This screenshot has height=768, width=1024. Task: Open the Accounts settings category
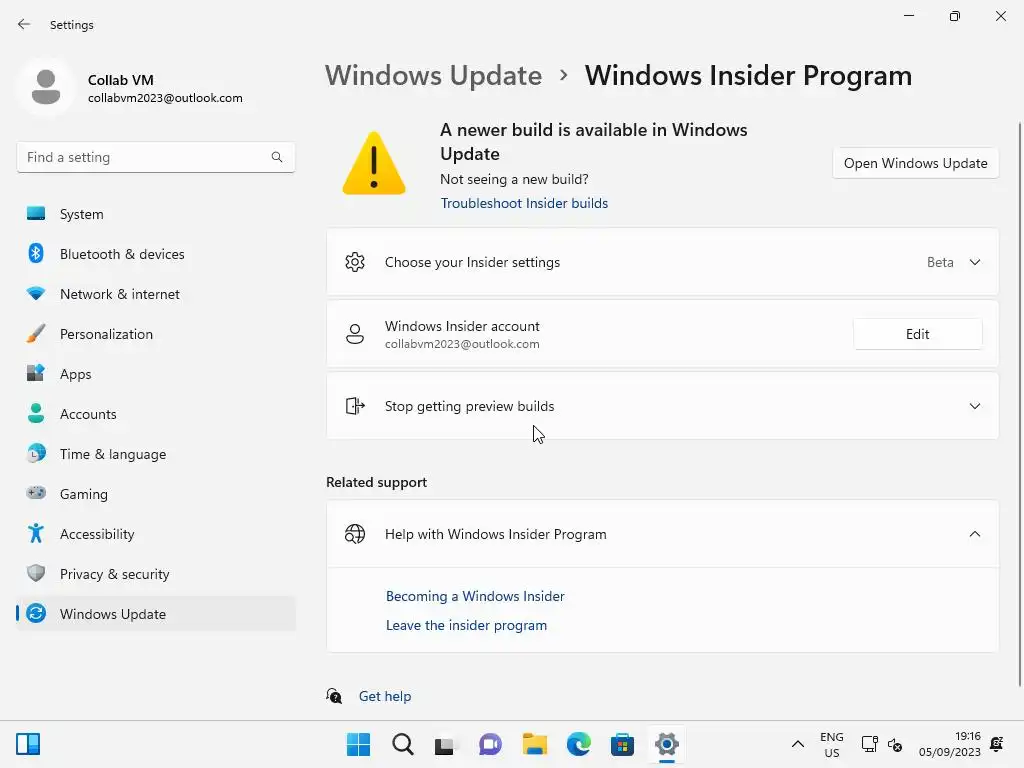(155, 414)
